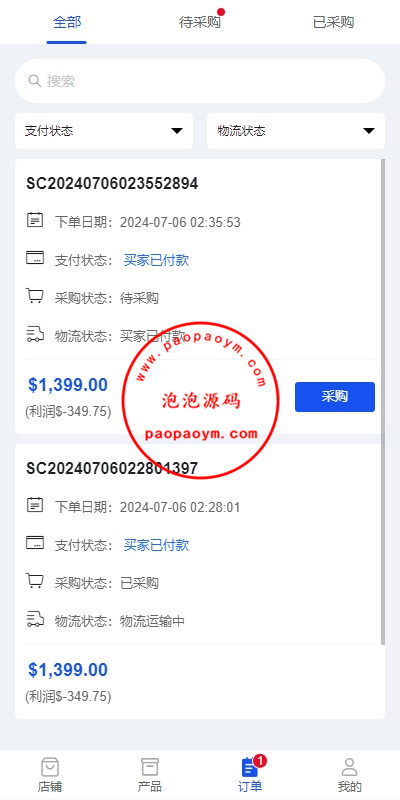The image size is (400, 800).
Task: Click calendar icon beside 2024-07-06 02:35:53
Action: [x=35, y=220]
